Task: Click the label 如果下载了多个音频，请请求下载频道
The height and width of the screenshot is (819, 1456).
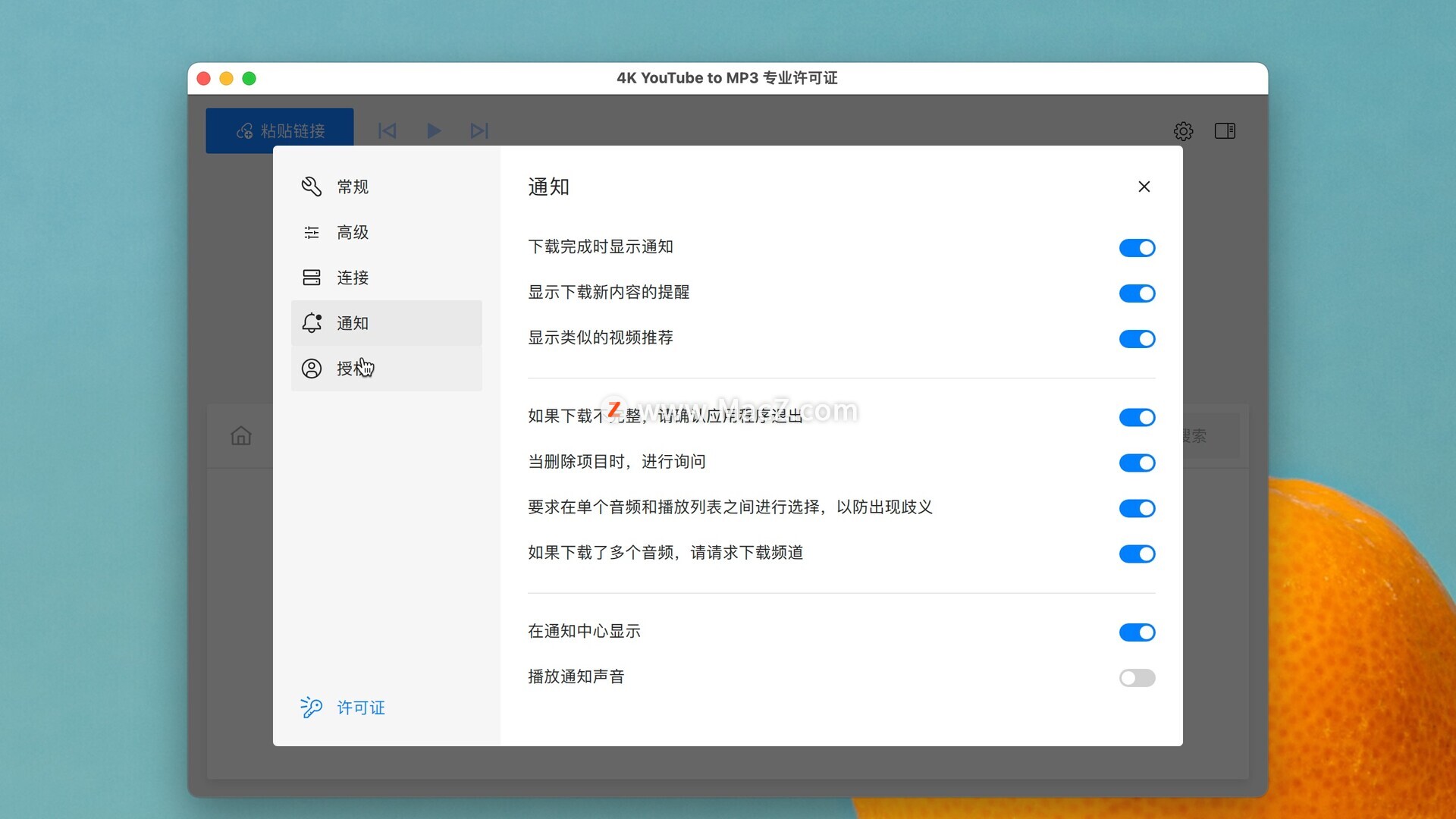Action: click(666, 552)
